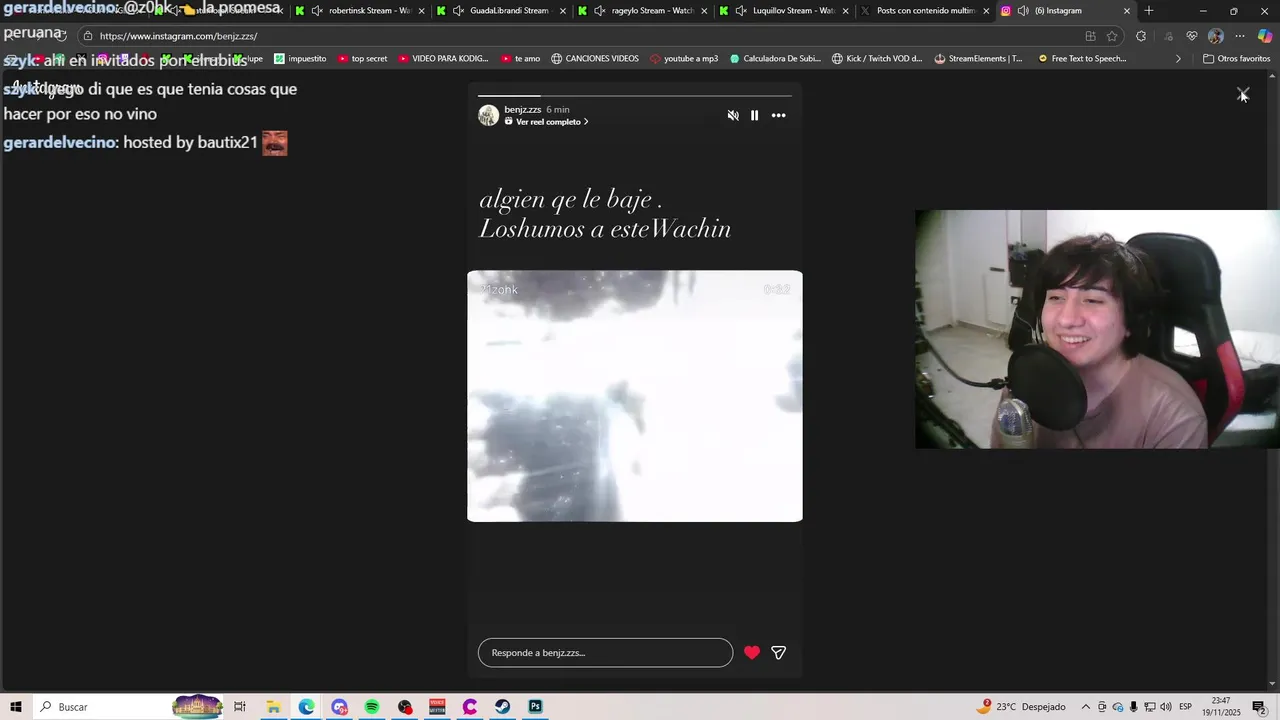Mute the Luquillov Stream tab audio icon
The image size is (1280, 720).
click(741, 11)
